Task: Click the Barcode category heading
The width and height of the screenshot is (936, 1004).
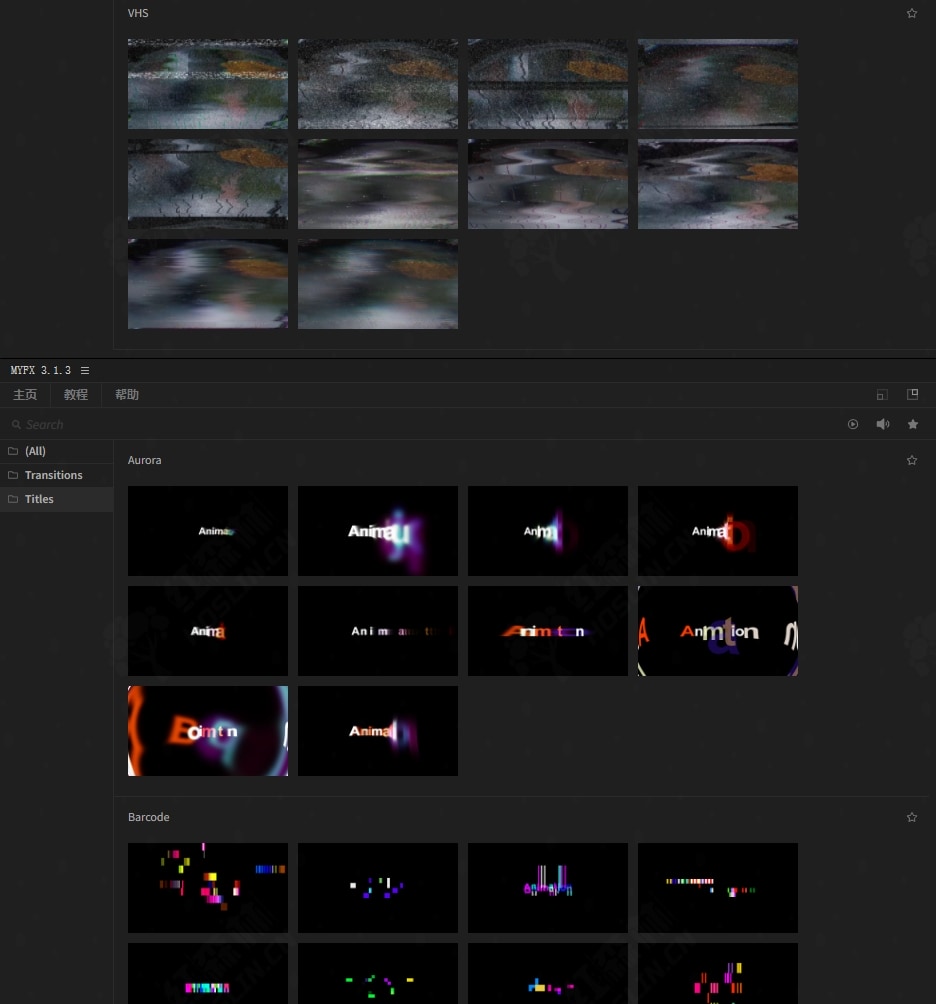Action: pyautogui.click(x=149, y=817)
